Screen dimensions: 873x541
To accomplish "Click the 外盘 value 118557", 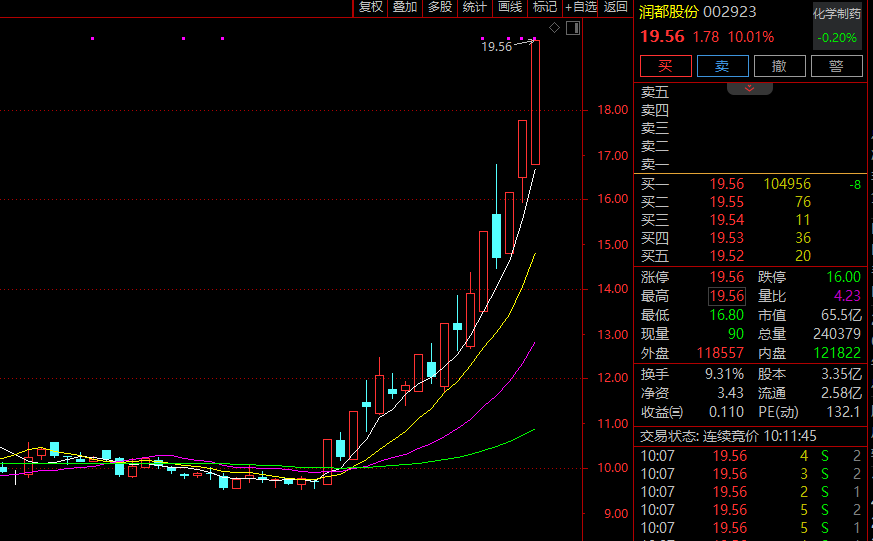I will click(x=720, y=353).
